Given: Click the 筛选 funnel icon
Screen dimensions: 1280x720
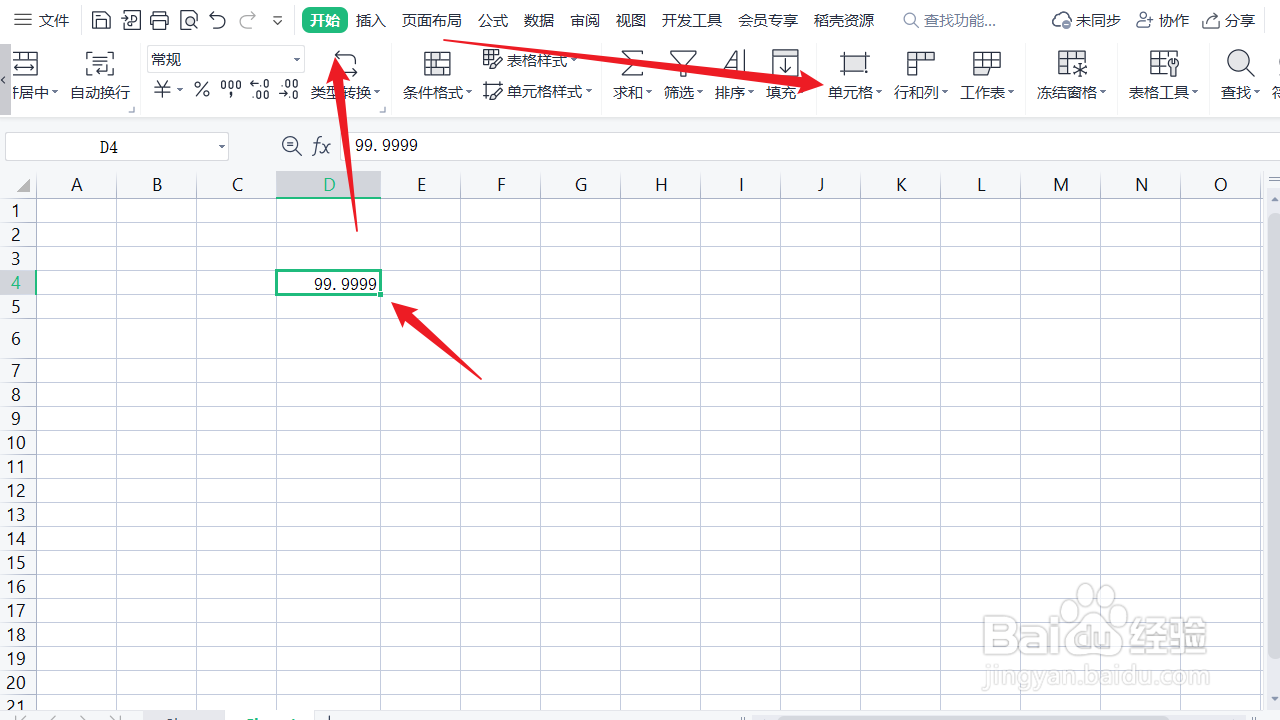Looking at the screenshot, I should (x=683, y=64).
